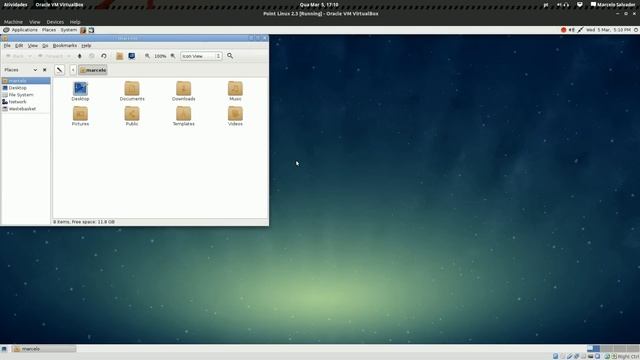
Task: Zoom in in the file manager
Action: [173, 56]
